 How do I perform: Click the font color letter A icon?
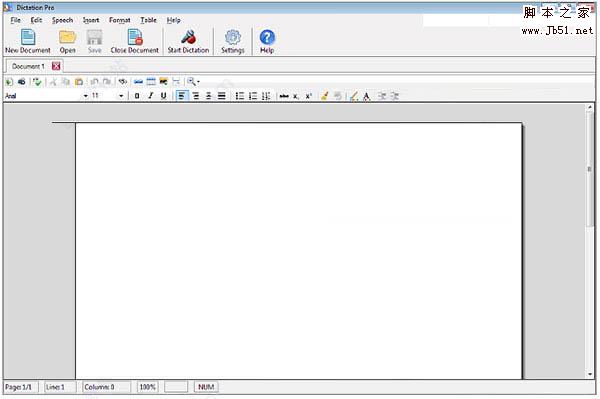click(x=367, y=96)
